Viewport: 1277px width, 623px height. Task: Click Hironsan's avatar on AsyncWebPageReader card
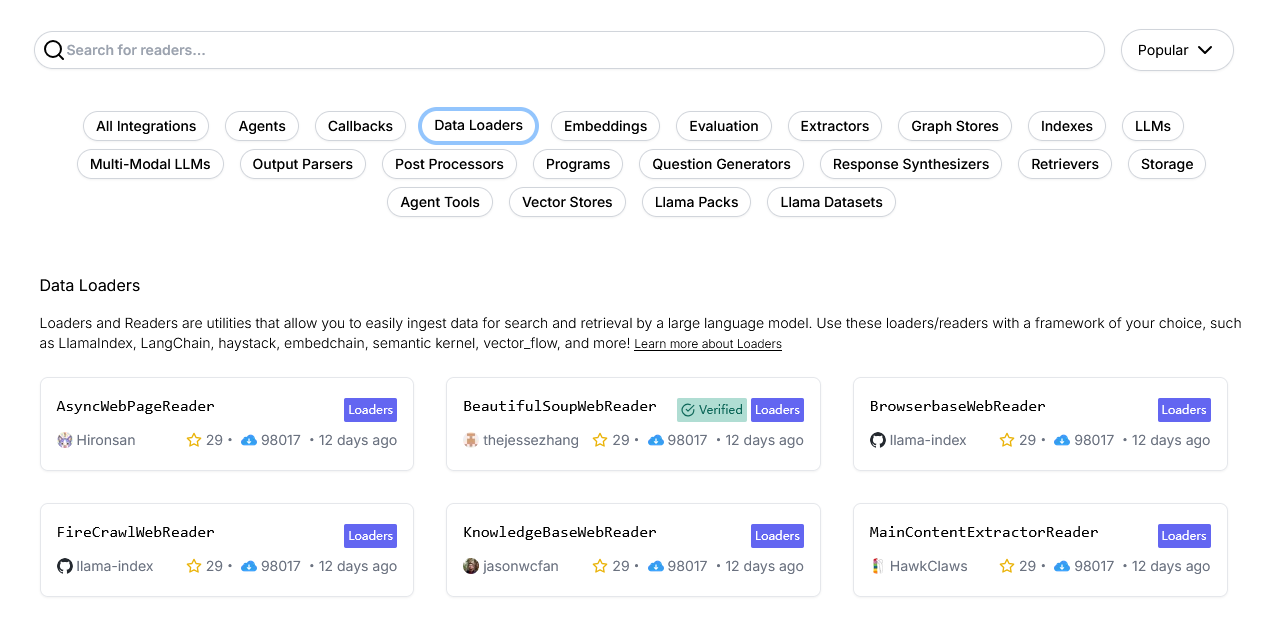[65, 440]
